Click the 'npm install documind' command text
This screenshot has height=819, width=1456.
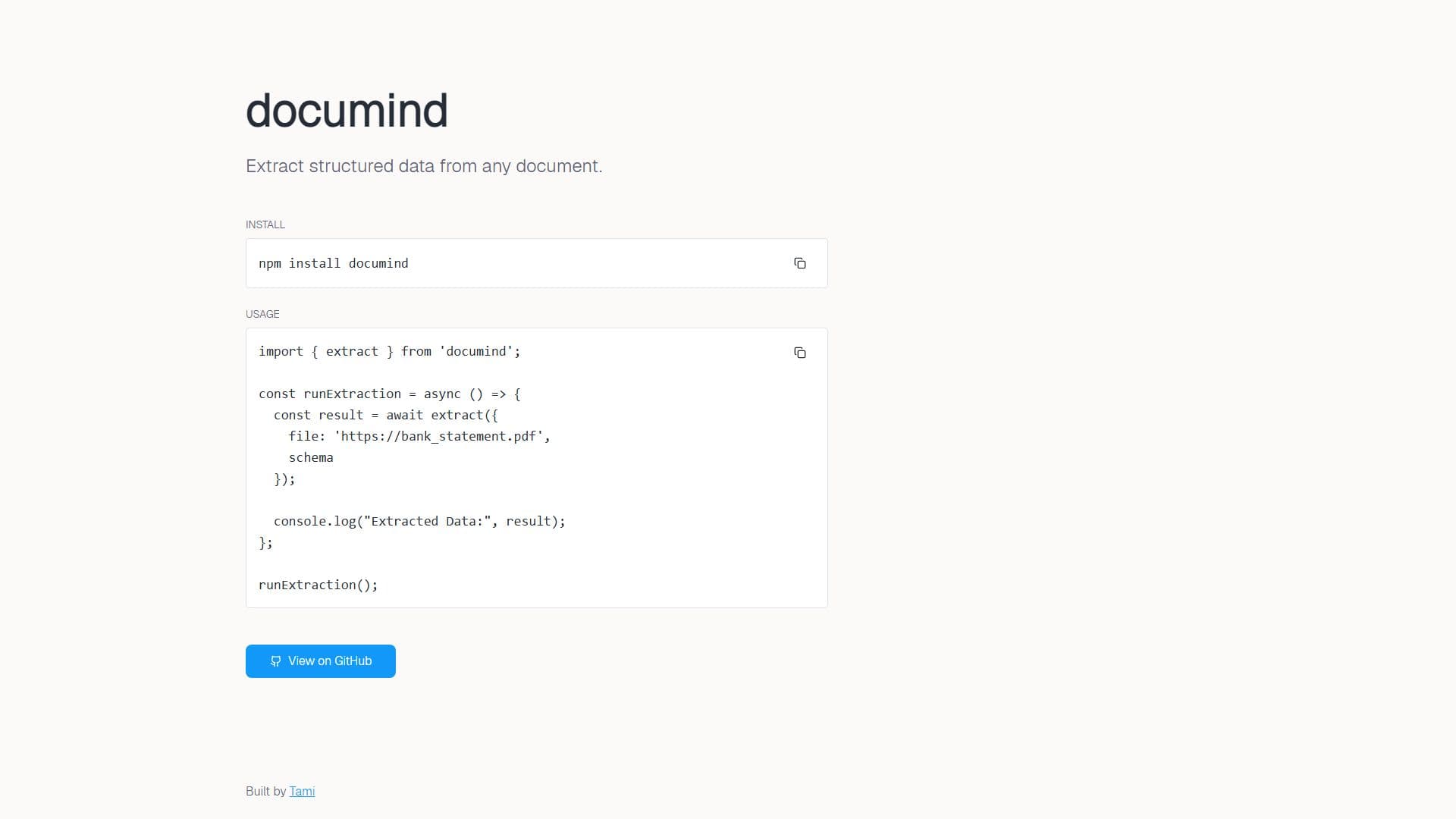click(x=334, y=263)
